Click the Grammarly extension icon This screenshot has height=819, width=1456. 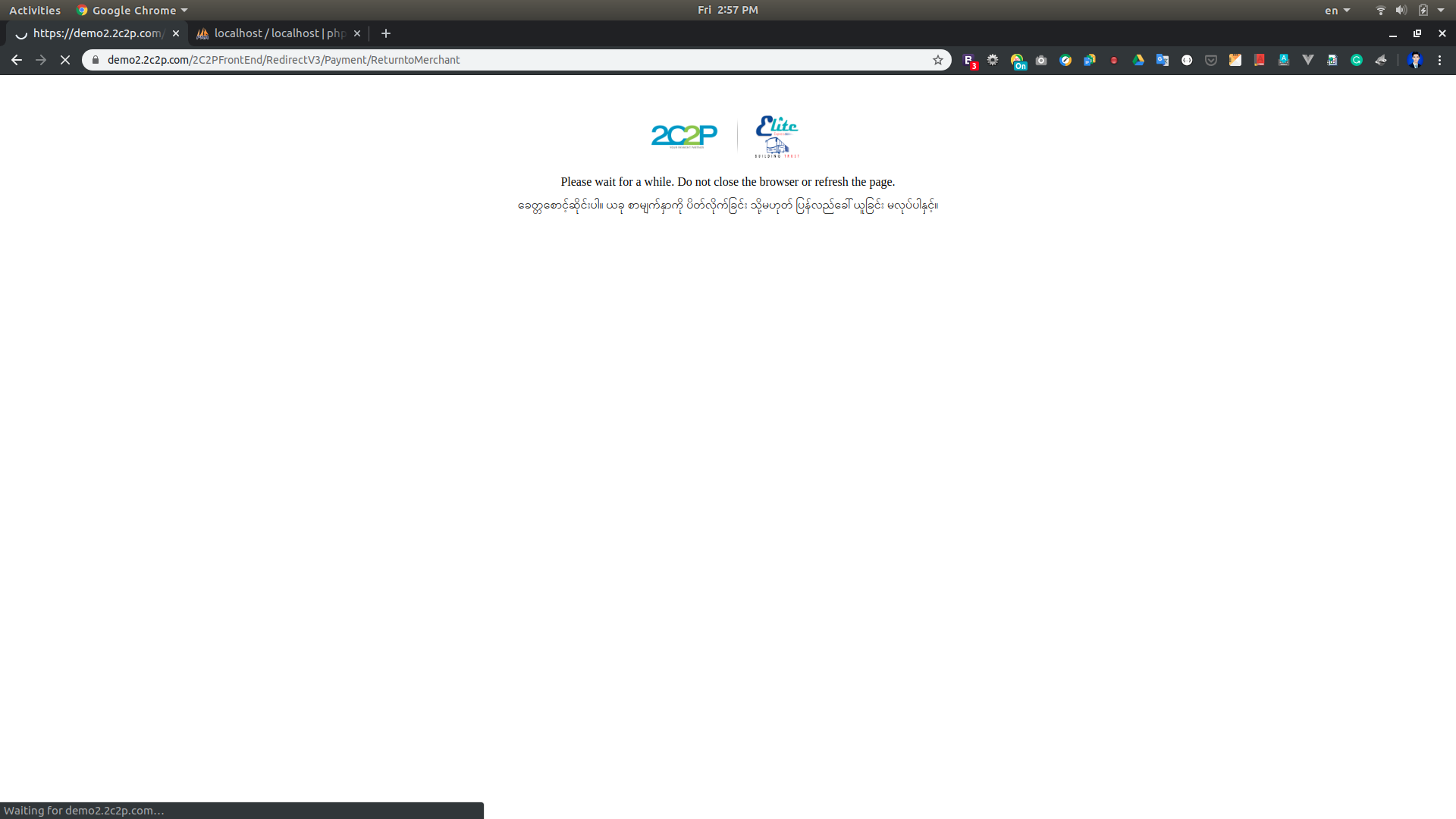click(x=1357, y=60)
